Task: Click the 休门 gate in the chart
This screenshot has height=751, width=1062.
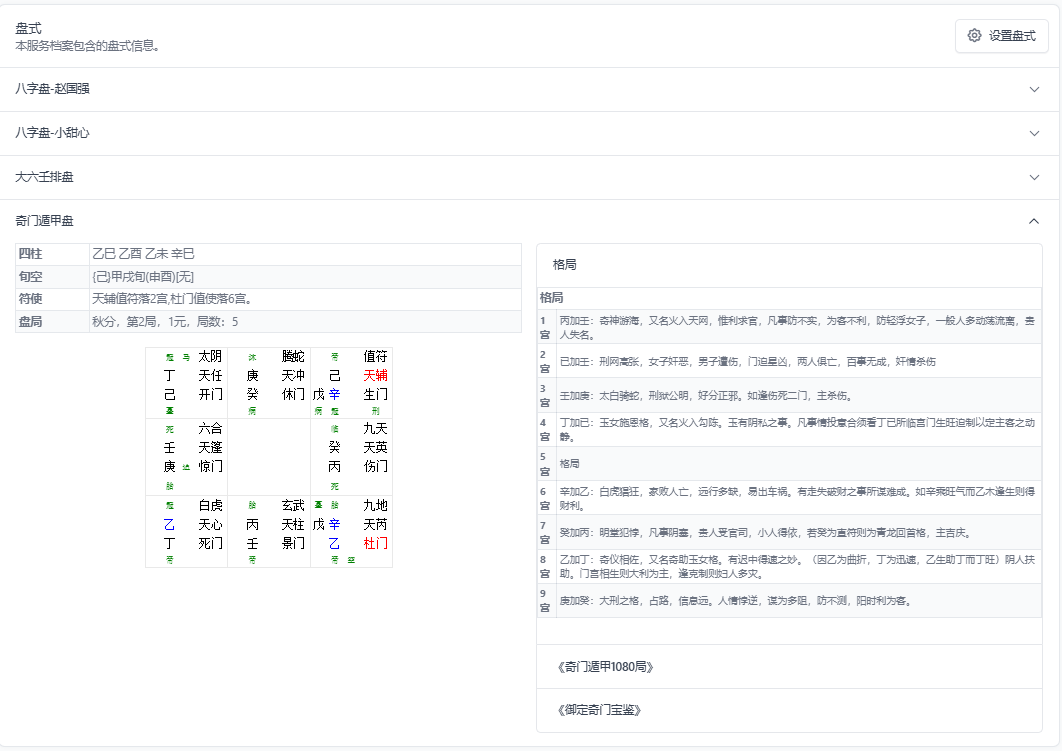Action: [293, 394]
